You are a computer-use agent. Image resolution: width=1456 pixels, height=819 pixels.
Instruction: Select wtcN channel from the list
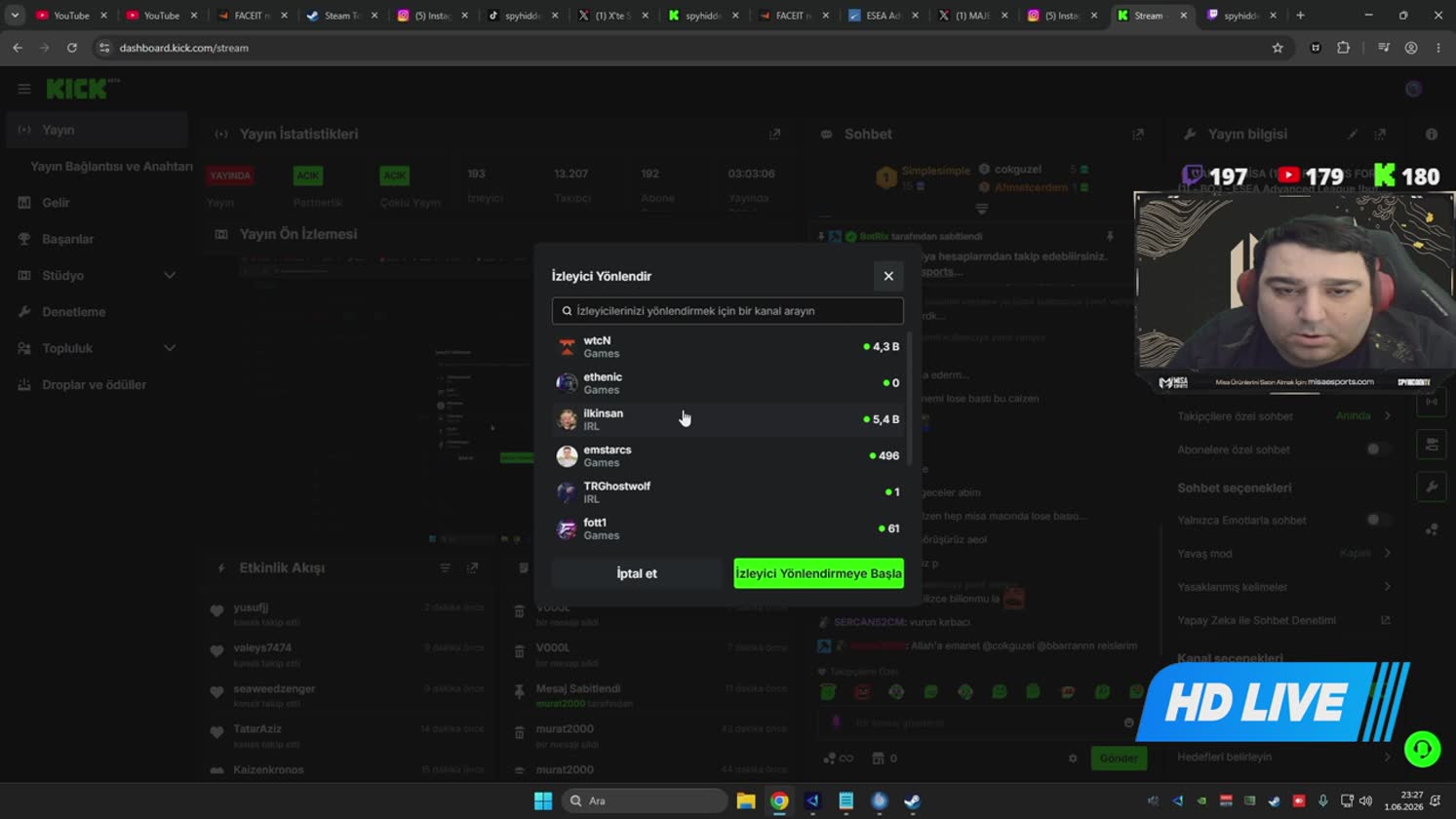[x=728, y=347]
